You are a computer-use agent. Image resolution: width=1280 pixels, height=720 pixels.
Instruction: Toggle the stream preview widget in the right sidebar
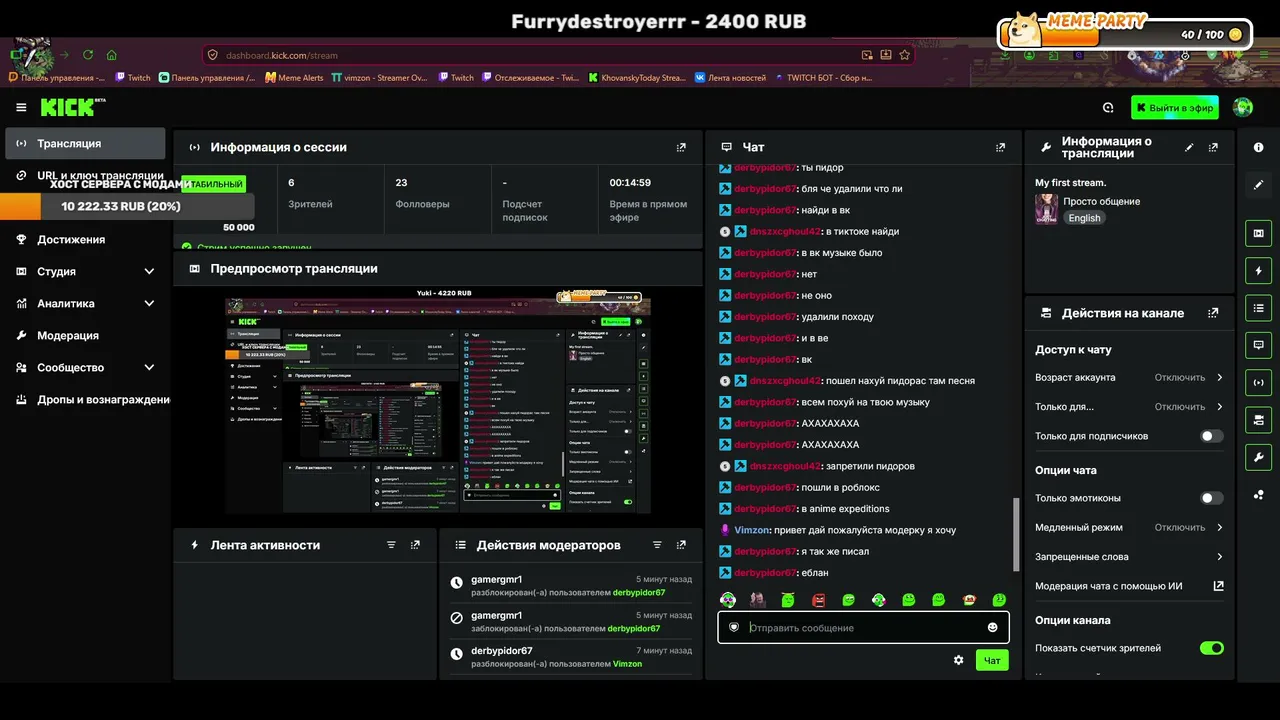(1258, 233)
